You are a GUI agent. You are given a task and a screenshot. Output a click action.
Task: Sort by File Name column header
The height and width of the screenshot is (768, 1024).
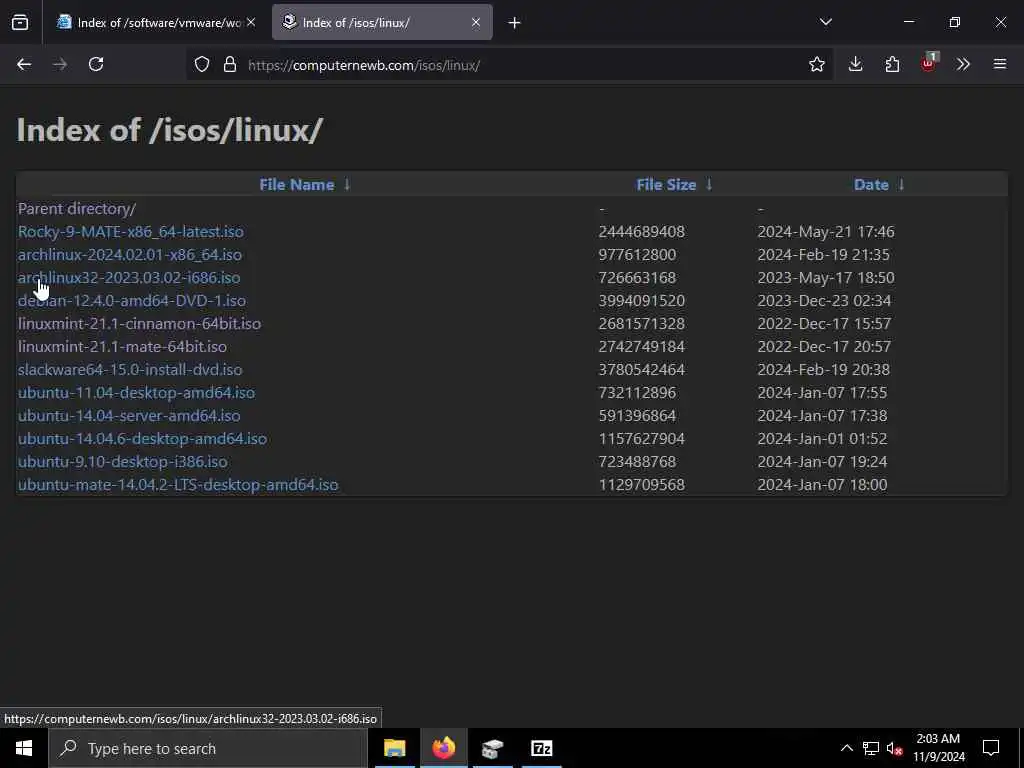(296, 185)
